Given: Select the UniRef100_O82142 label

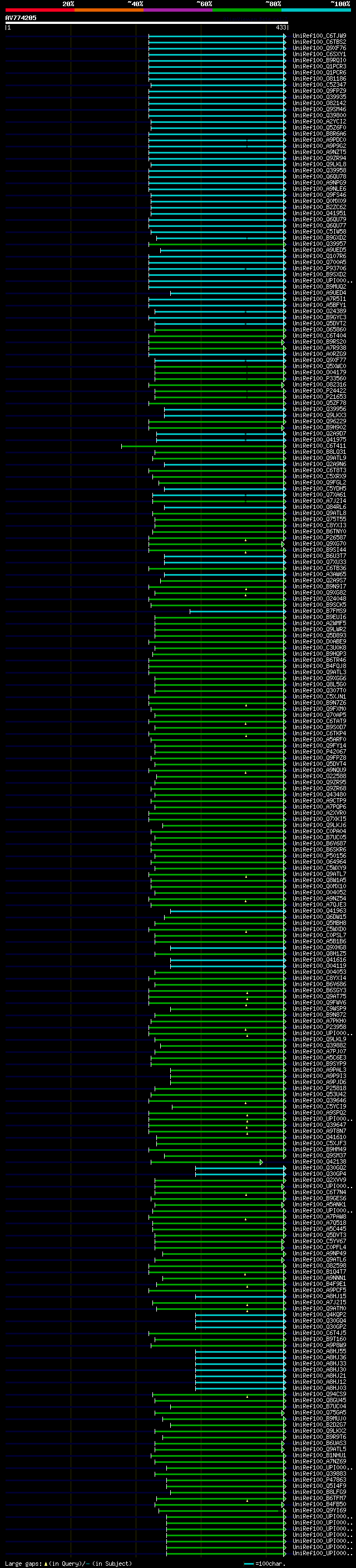Looking at the screenshot, I should (319, 103).
